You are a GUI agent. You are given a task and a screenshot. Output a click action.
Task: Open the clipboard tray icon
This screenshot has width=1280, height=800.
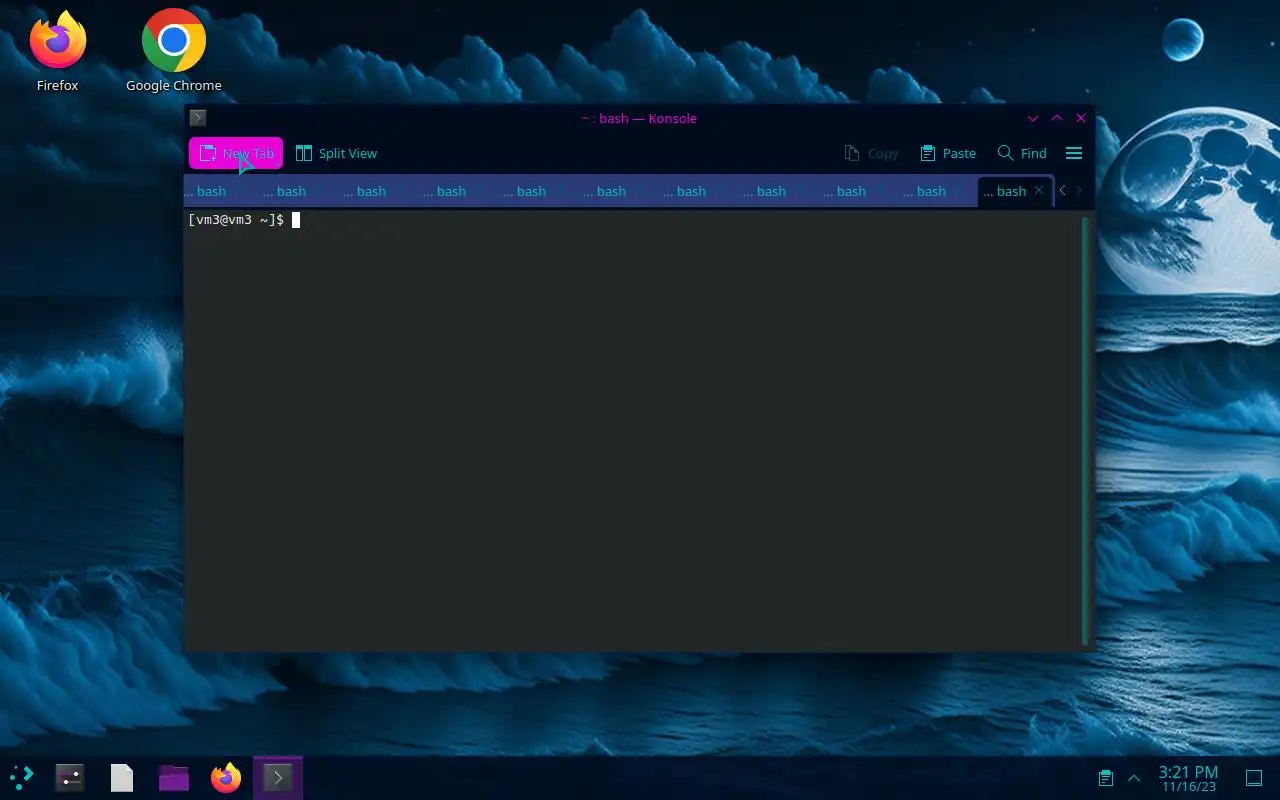[x=1106, y=778]
